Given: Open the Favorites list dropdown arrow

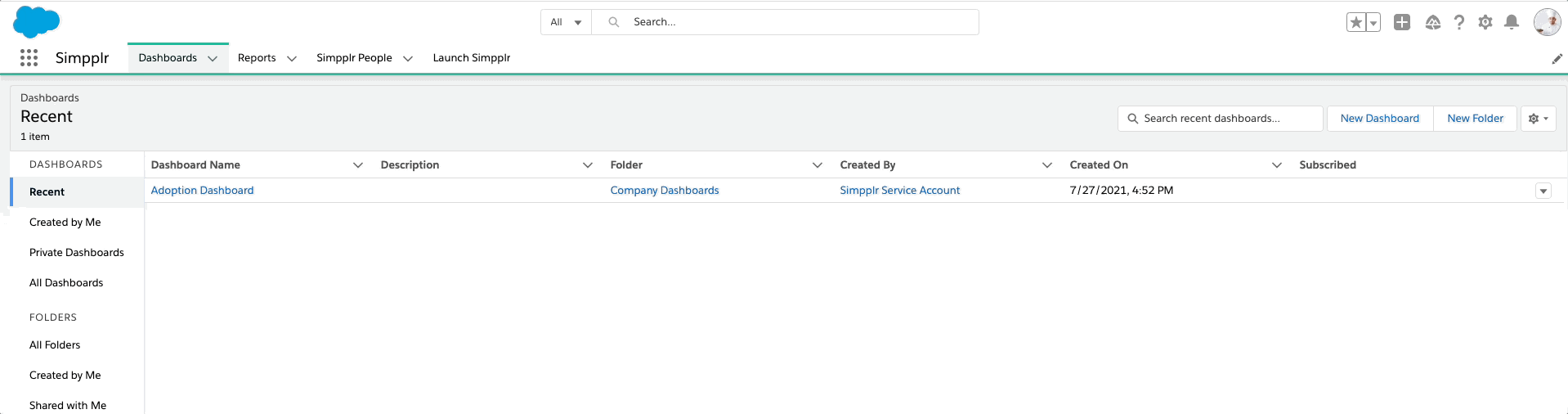Looking at the screenshot, I should [1373, 22].
